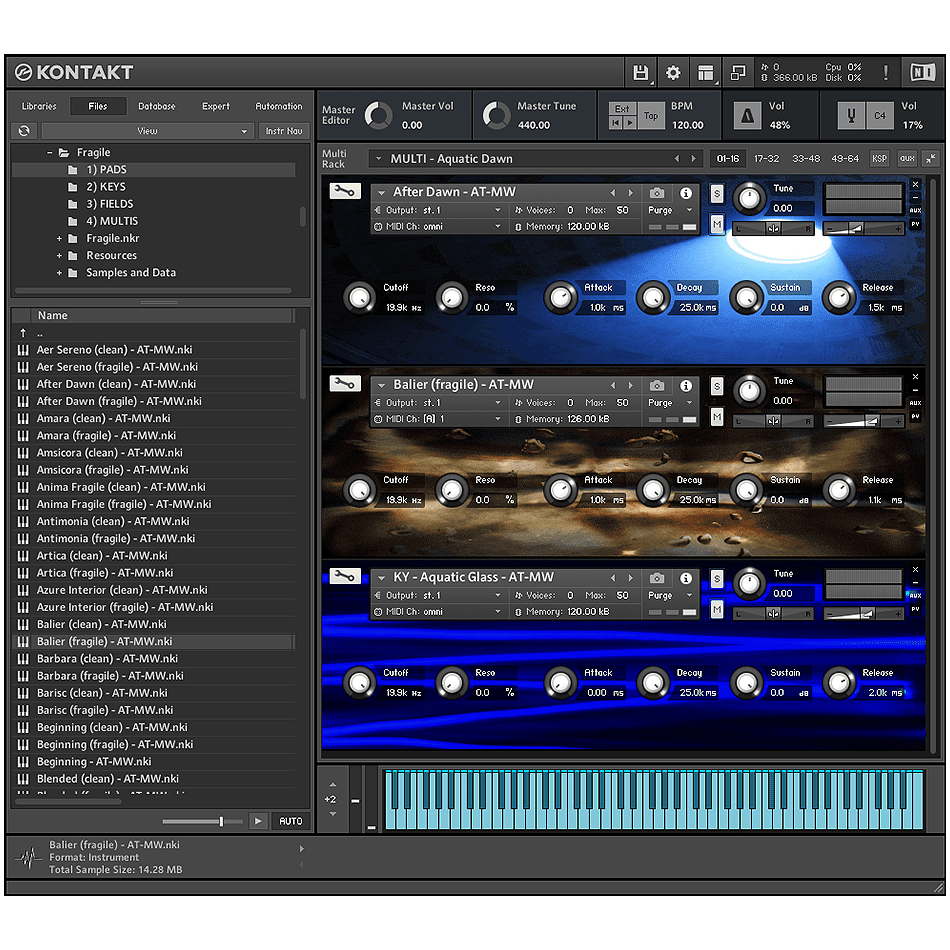Open wrench editor for Balier (fragile) instrument
Screen dimensions: 950x950
click(345, 384)
